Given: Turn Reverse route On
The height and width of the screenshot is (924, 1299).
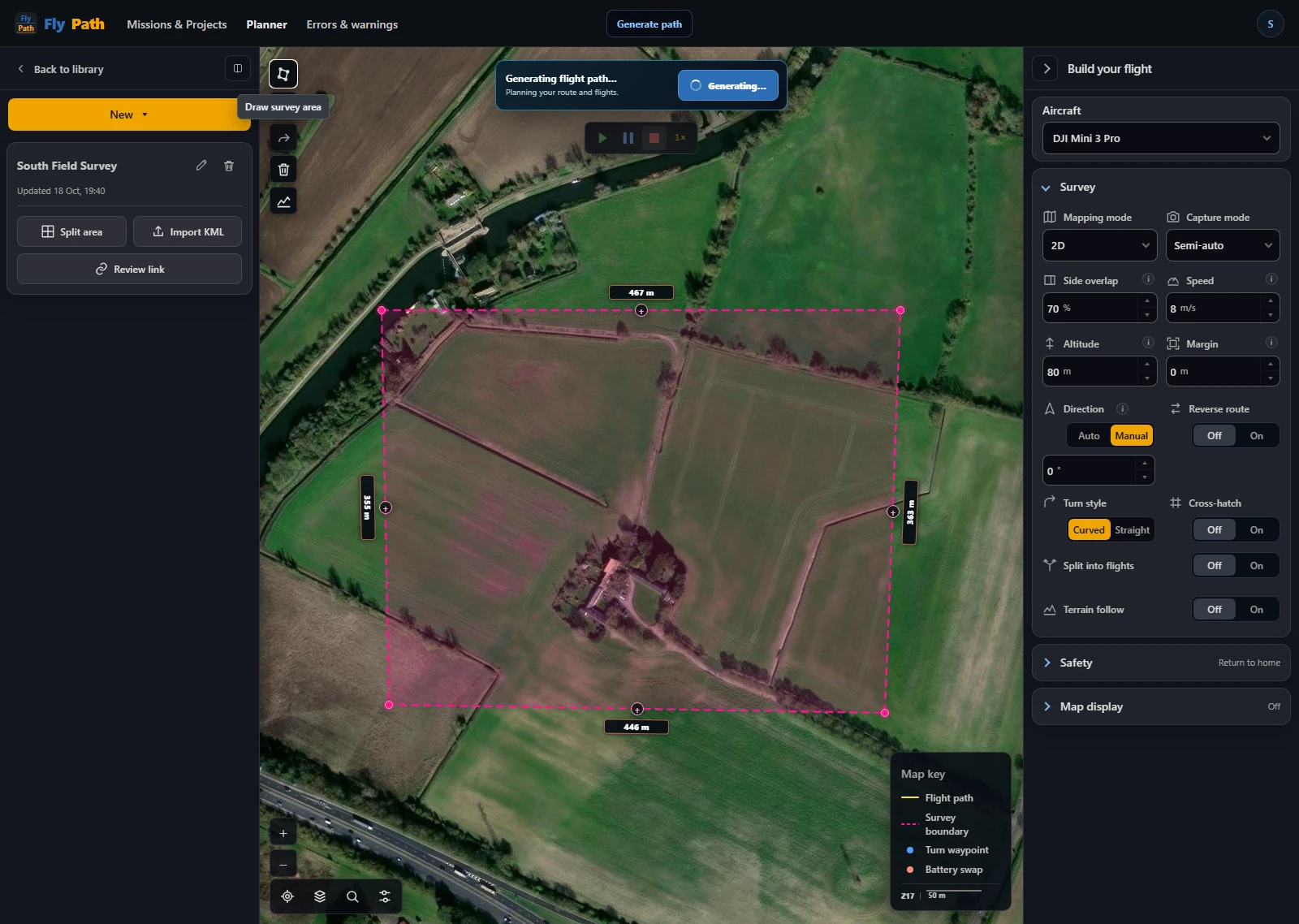Looking at the screenshot, I should pos(1257,436).
